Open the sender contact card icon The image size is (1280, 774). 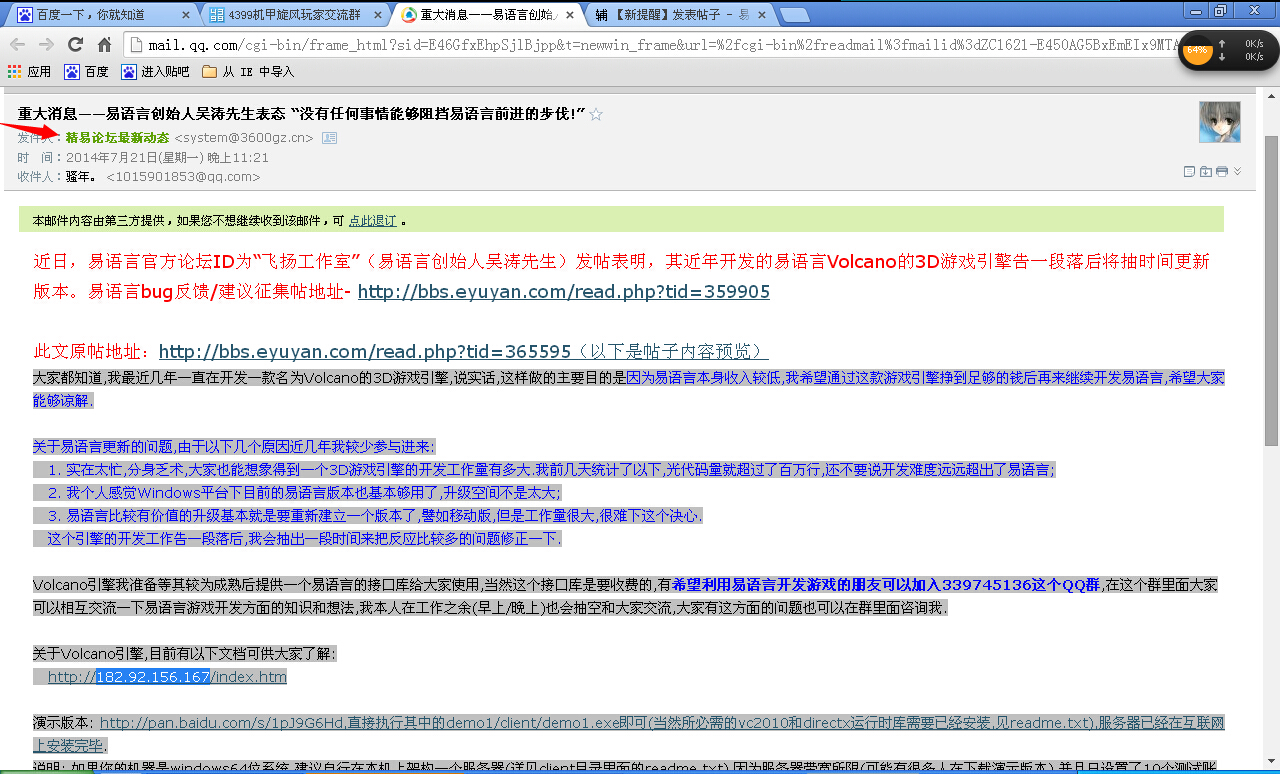pos(329,138)
